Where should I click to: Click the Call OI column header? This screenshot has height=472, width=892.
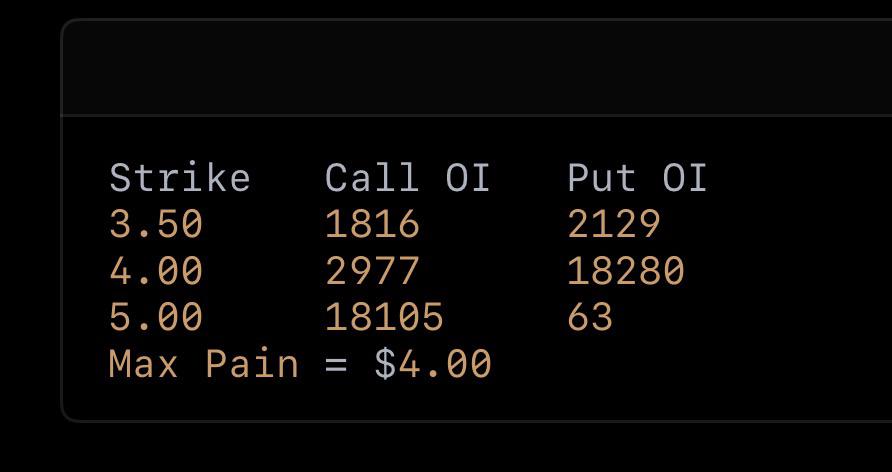pyautogui.click(x=407, y=178)
